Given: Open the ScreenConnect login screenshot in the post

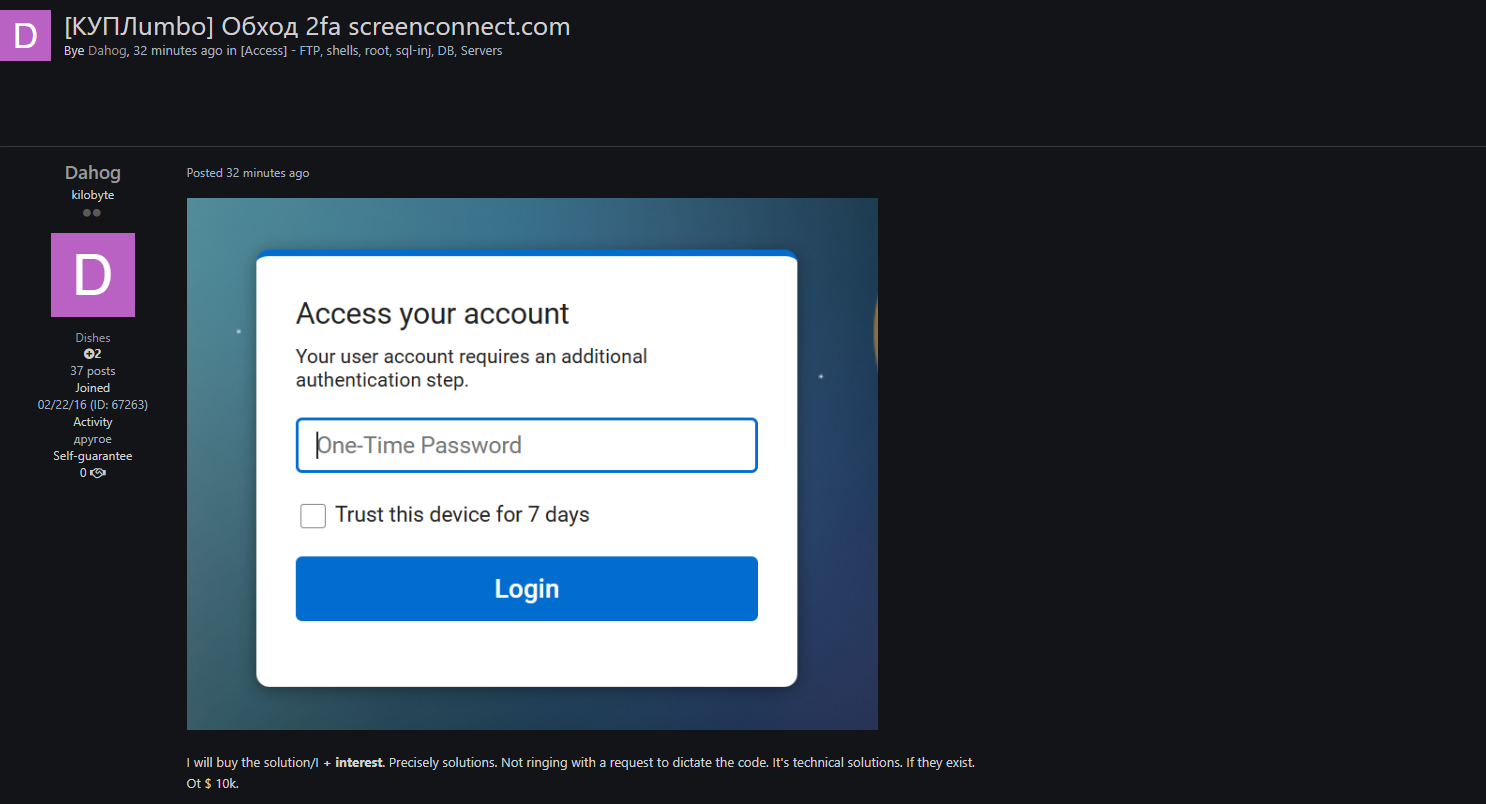Looking at the screenshot, I should (x=532, y=463).
